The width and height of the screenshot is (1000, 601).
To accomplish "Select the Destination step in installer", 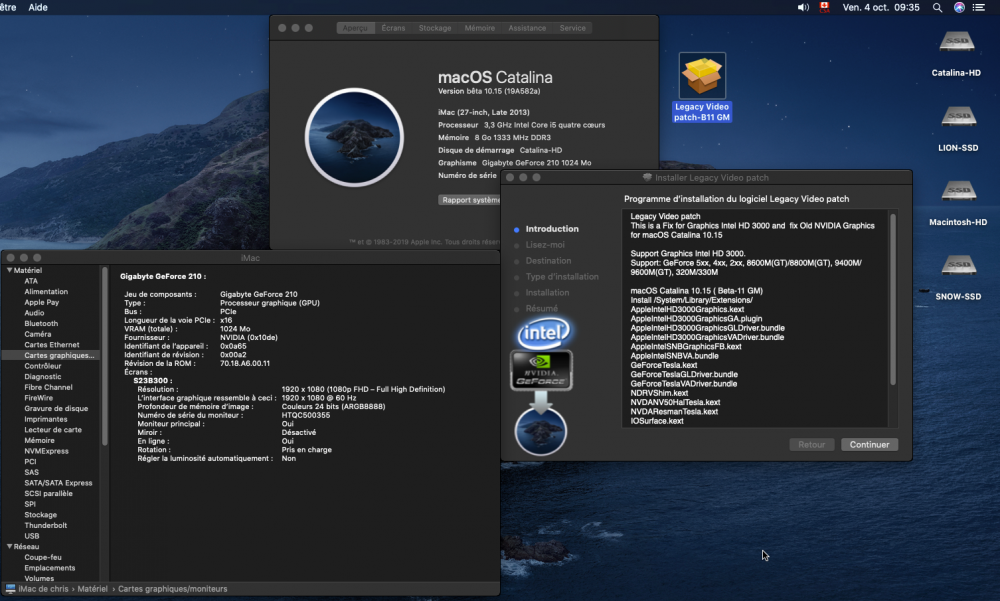I will pos(548,261).
